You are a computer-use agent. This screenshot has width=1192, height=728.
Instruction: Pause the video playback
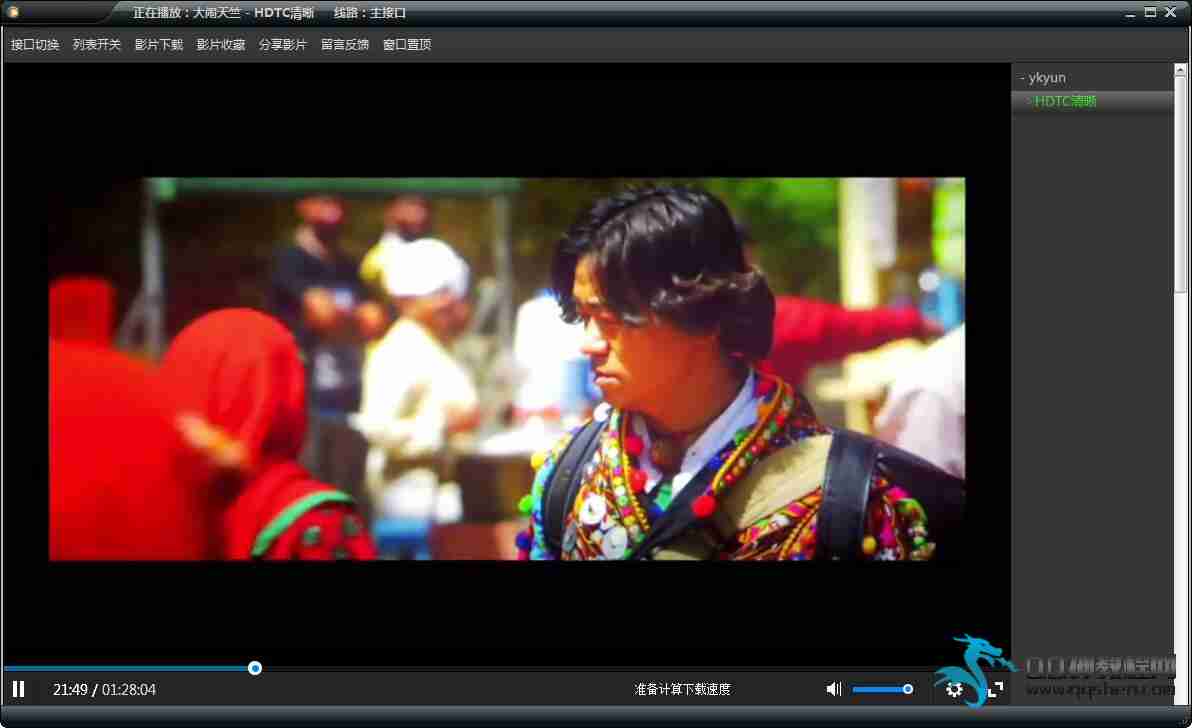point(18,689)
